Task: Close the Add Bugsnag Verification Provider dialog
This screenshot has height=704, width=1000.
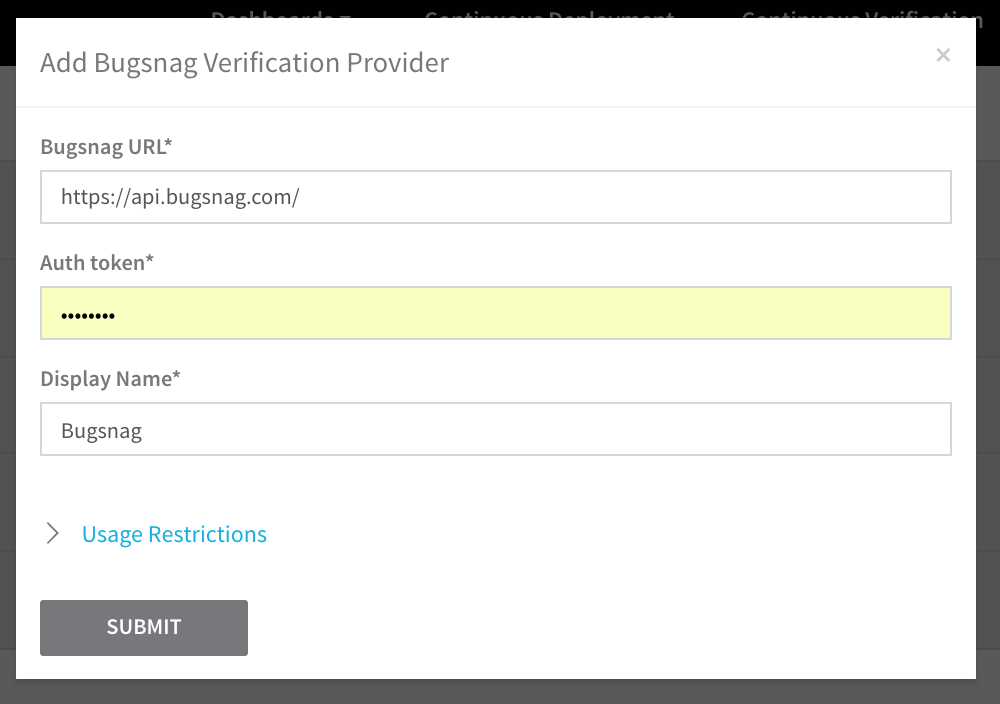Action: [x=943, y=55]
